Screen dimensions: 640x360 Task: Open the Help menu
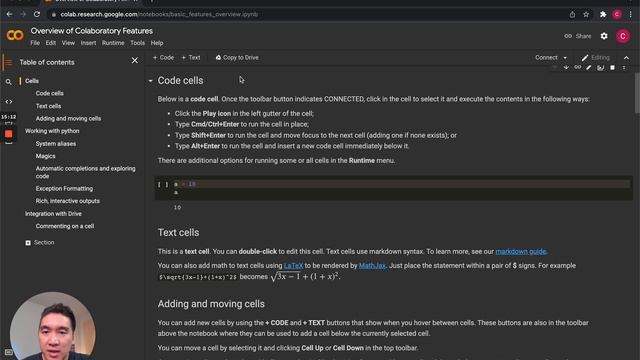[x=157, y=43]
